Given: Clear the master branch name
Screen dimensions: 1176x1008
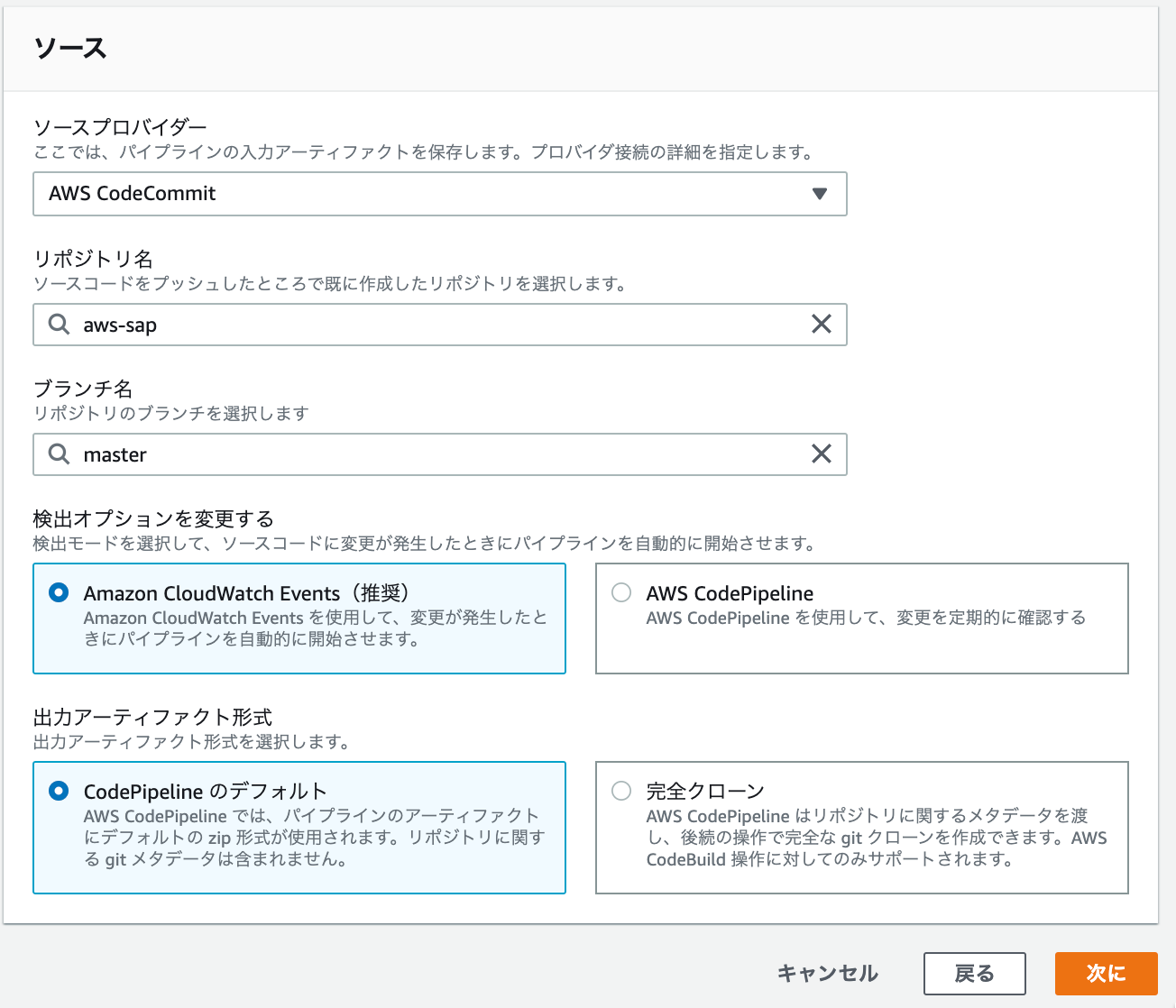Looking at the screenshot, I should click(821, 454).
